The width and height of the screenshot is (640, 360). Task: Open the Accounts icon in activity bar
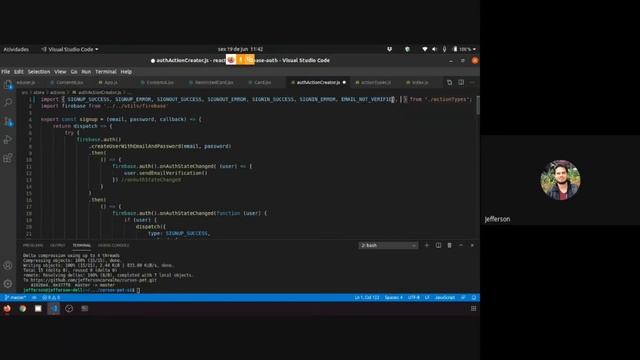click(x=8, y=265)
